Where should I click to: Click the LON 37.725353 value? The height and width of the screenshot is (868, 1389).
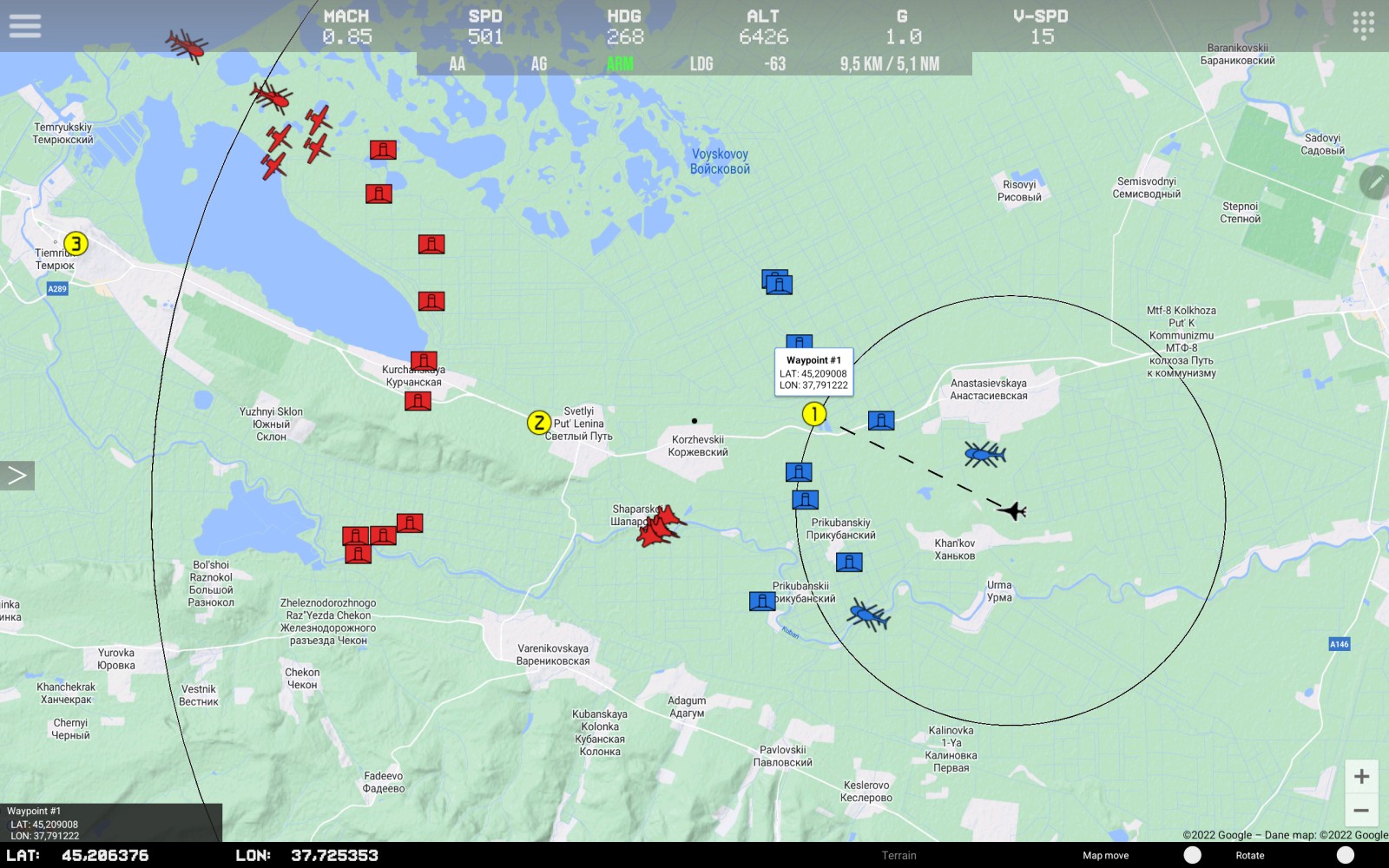pyautogui.click(x=334, y=855)
